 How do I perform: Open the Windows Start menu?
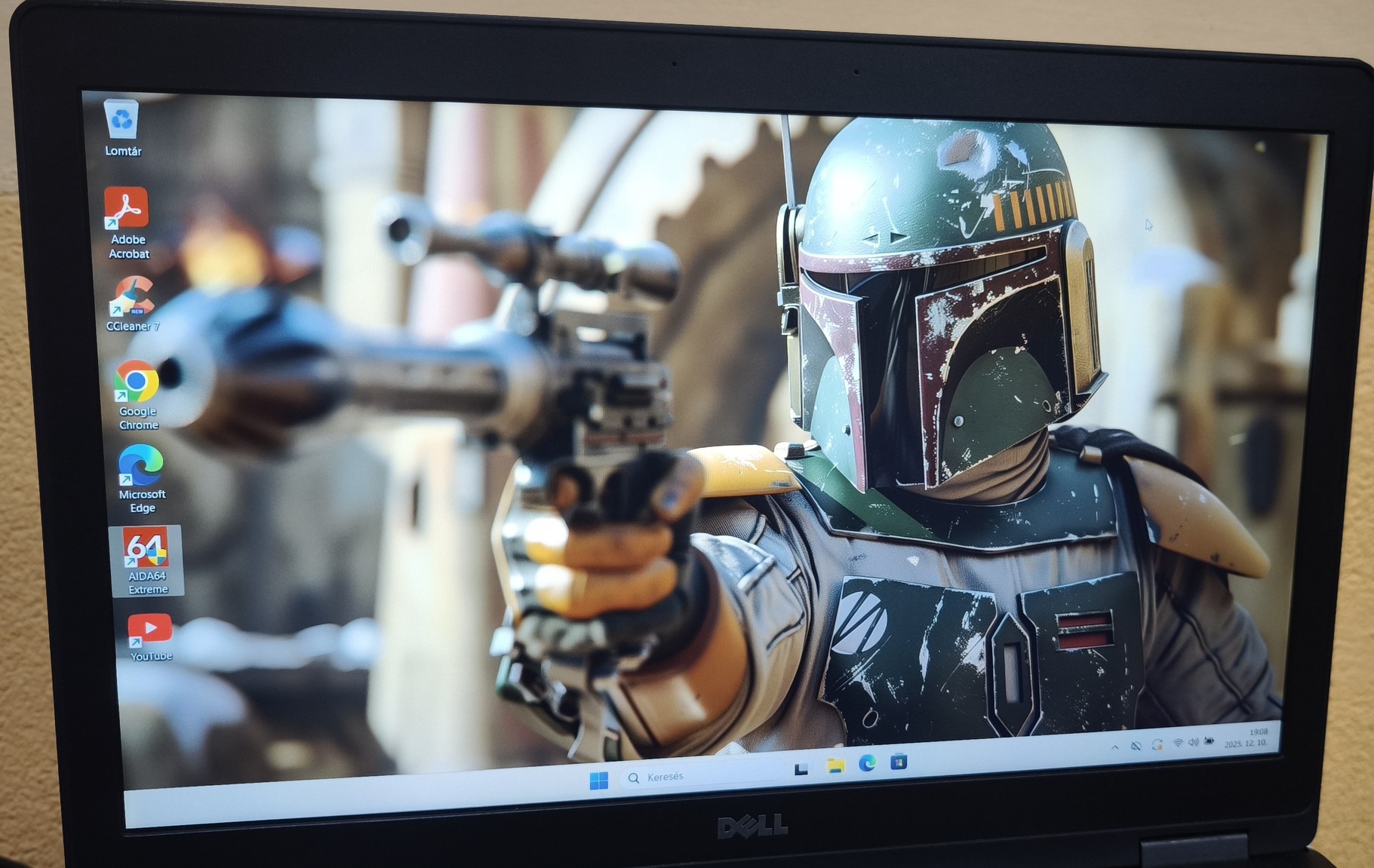[x=598, y=781]
